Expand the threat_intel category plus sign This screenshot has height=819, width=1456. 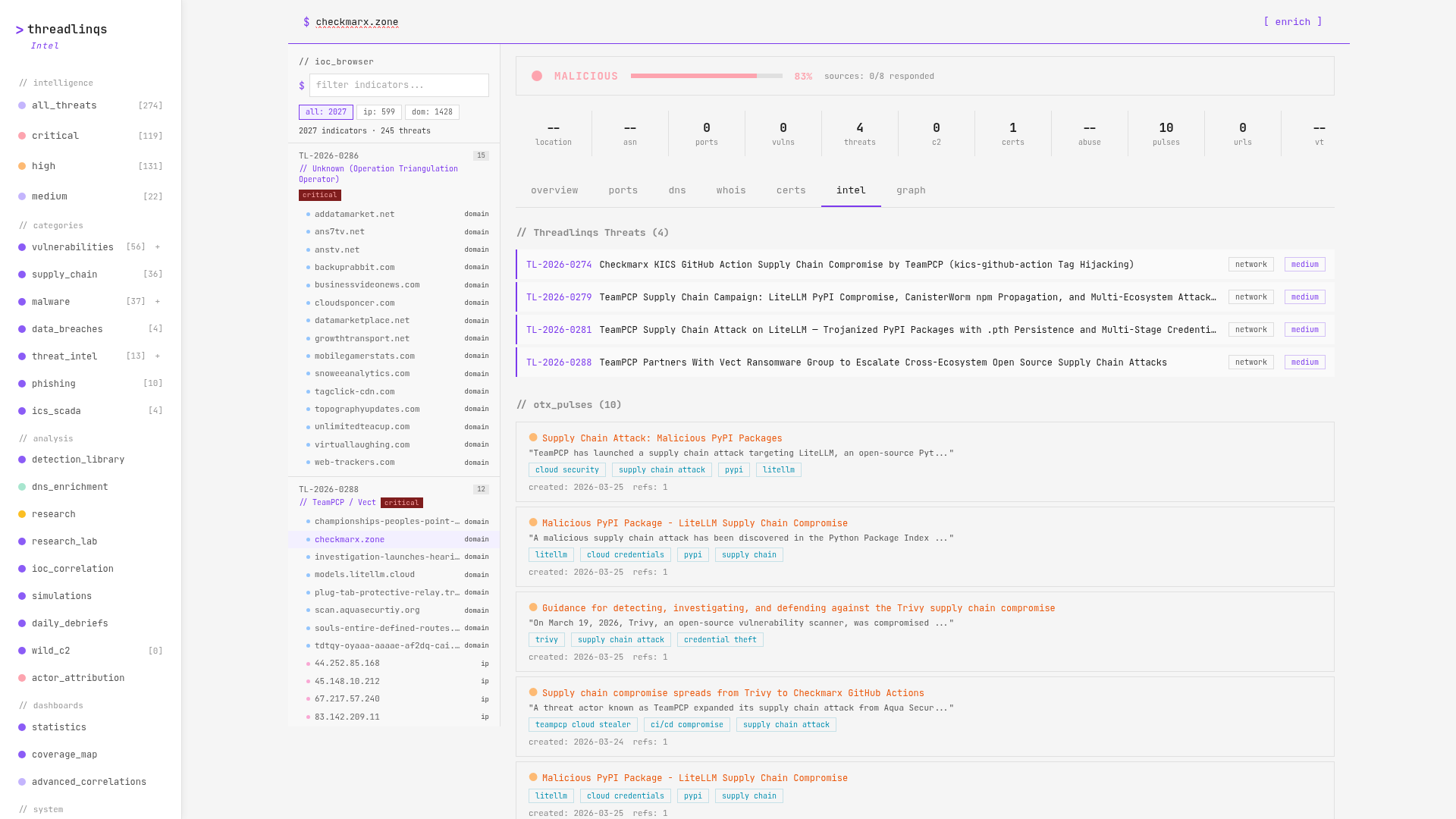coord(158,356)
